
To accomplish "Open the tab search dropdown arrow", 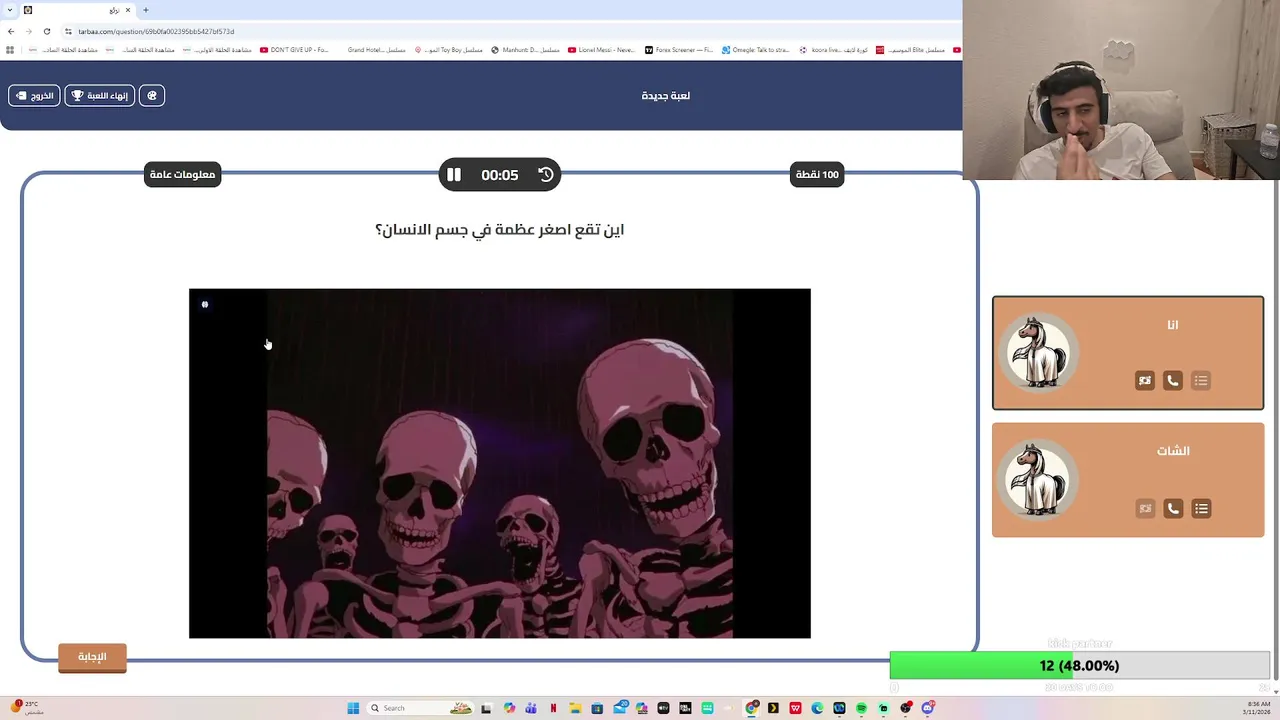I will 8,10.
